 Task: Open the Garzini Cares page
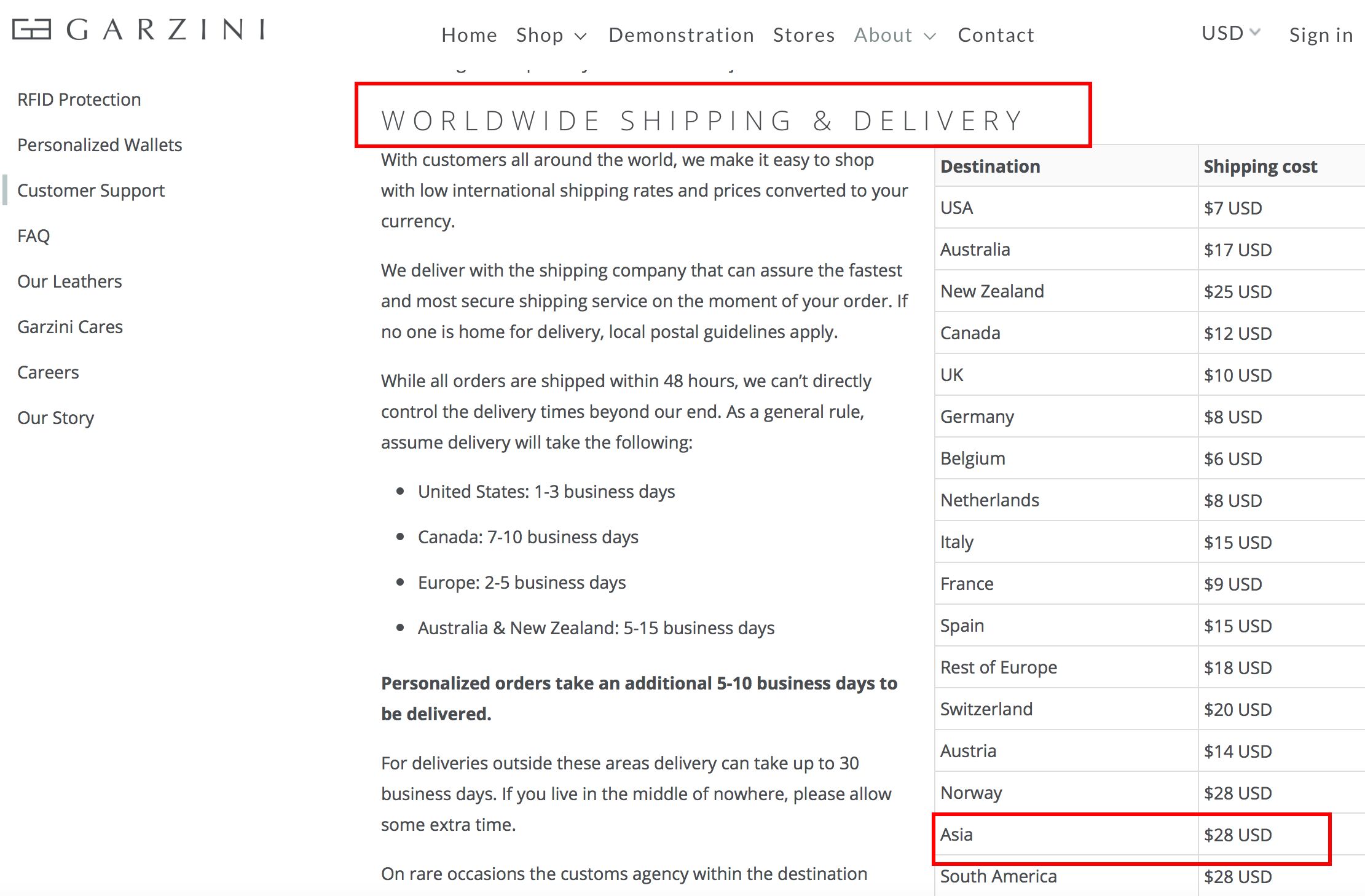(x=70, y=327)
